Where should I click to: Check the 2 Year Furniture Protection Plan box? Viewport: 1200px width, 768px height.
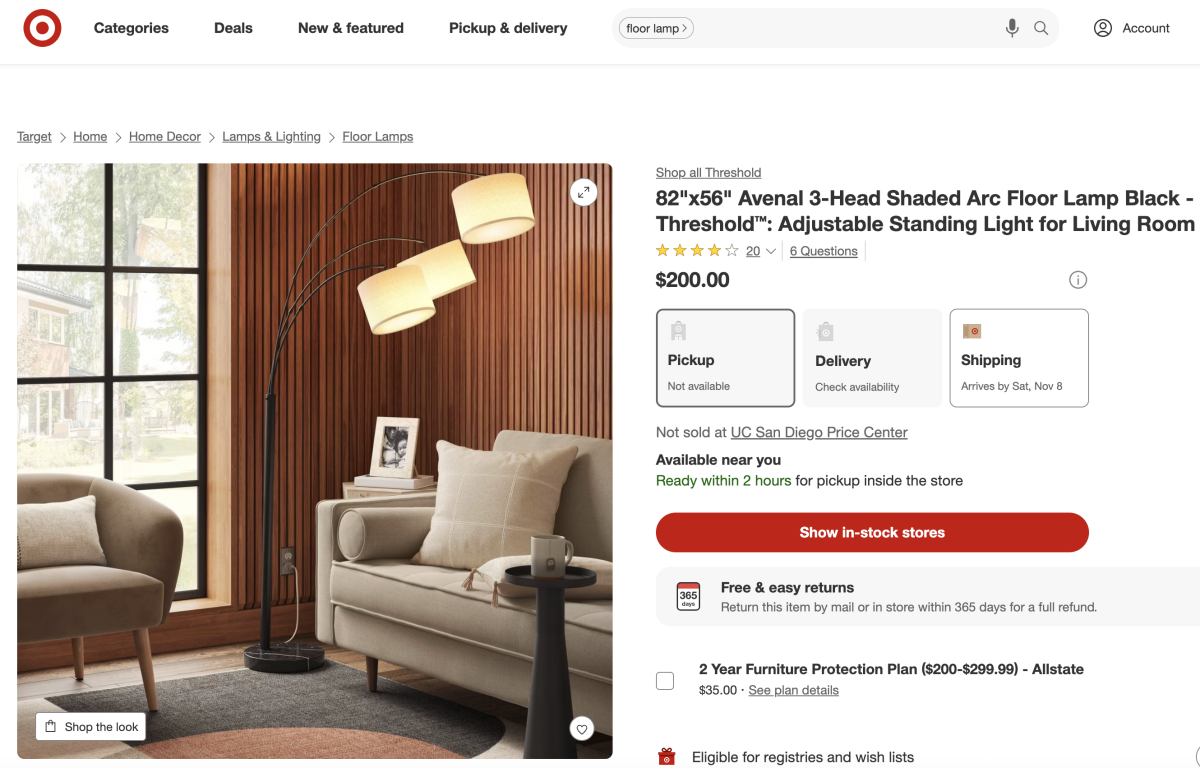click(665, 681)
